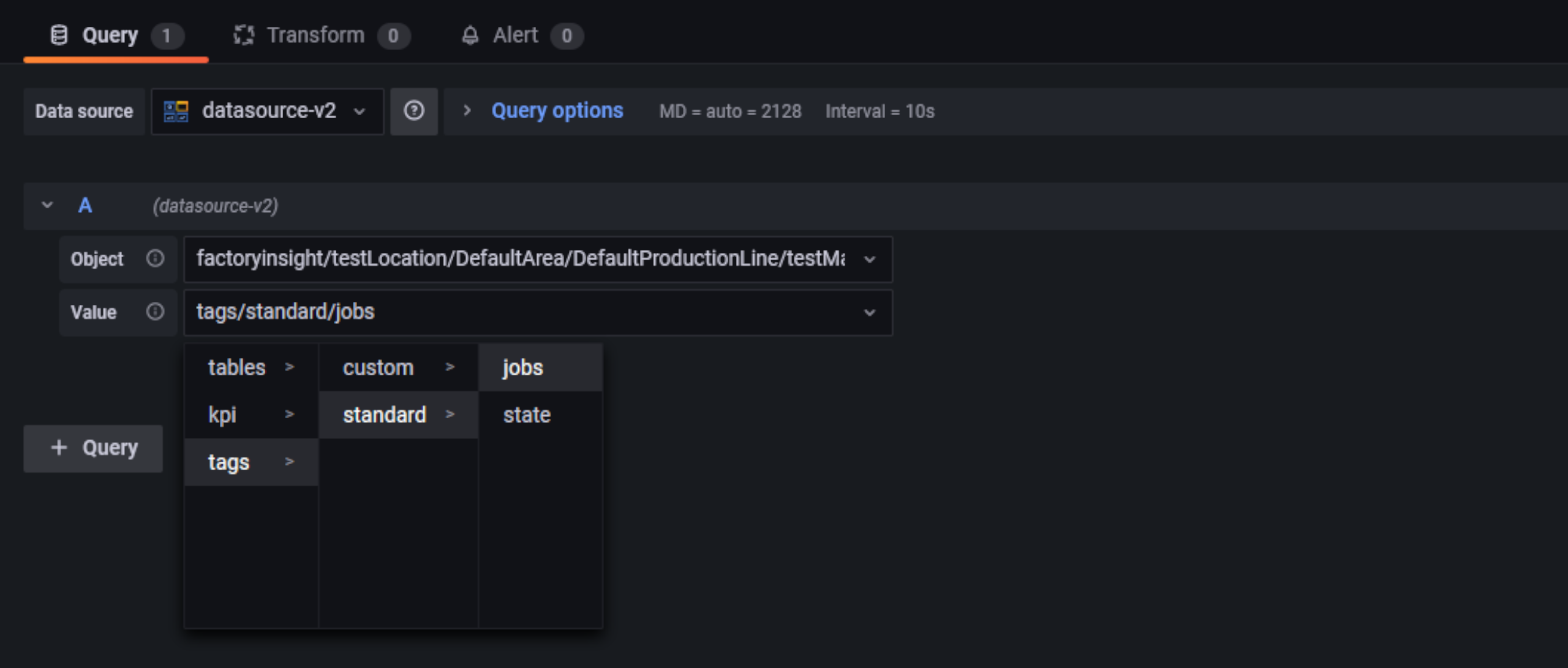The image size is (1568, 668).
Task: Click the Alert bell icon
Action: coord(470,35)
